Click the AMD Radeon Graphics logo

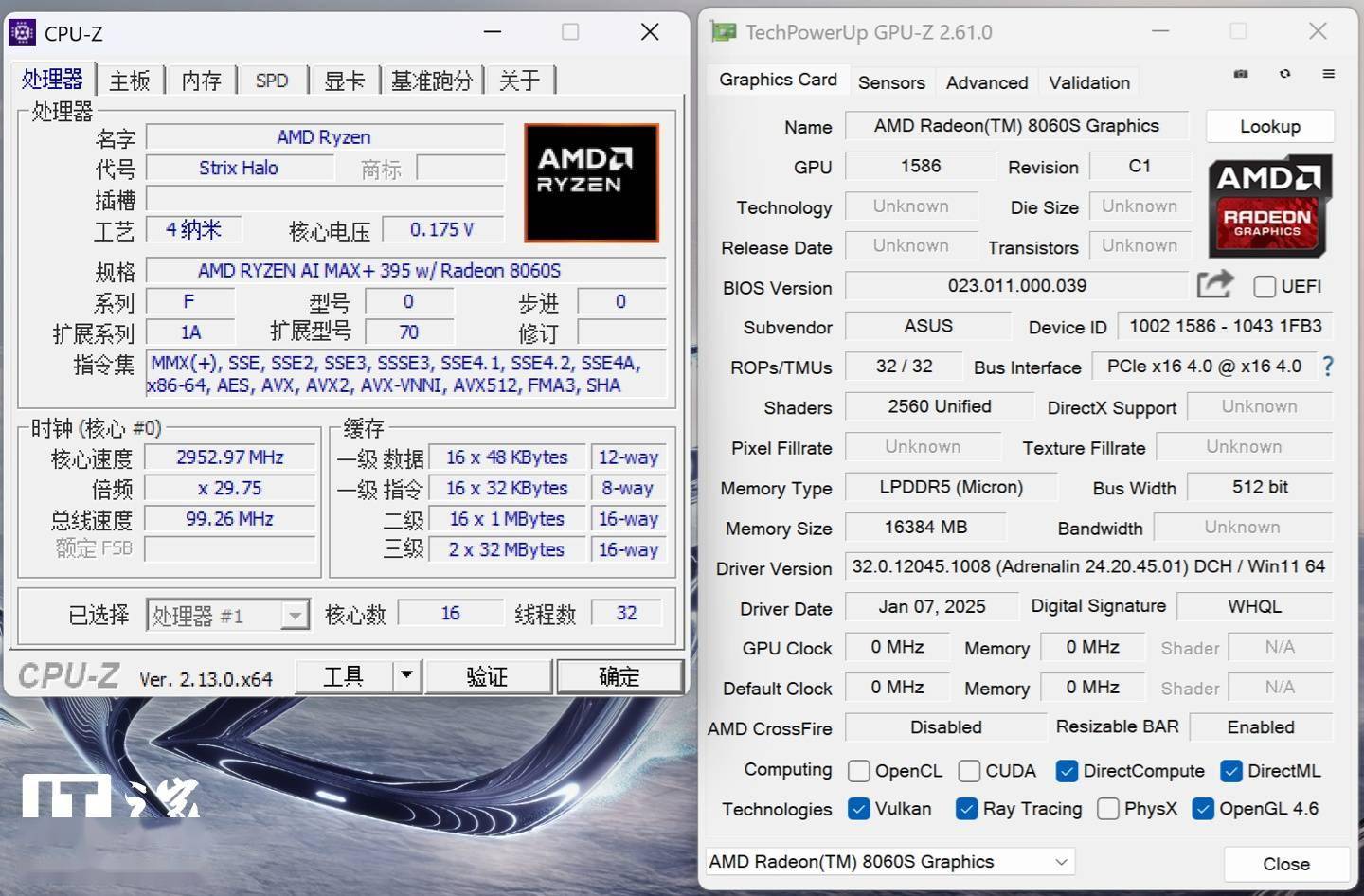click(1269, 207)
